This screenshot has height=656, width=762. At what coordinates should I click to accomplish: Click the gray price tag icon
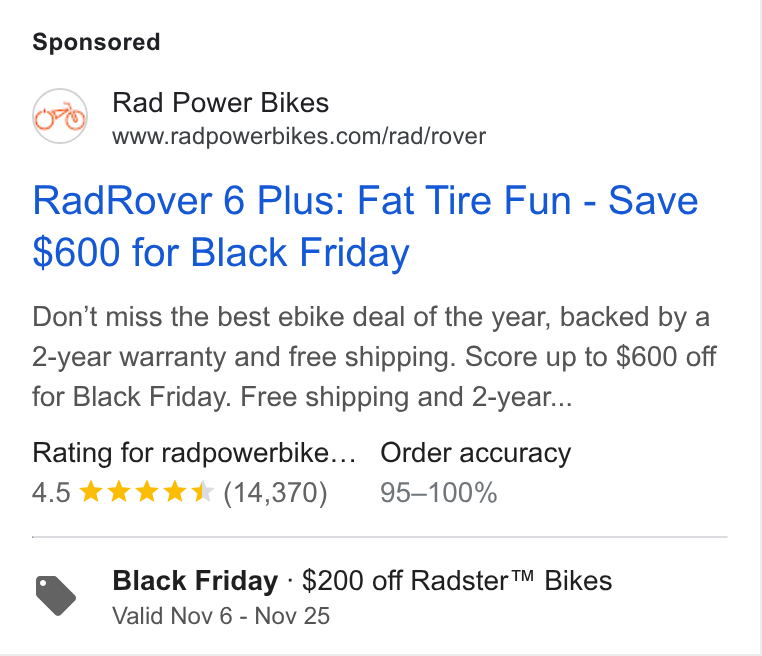click(x=56, y=596)
